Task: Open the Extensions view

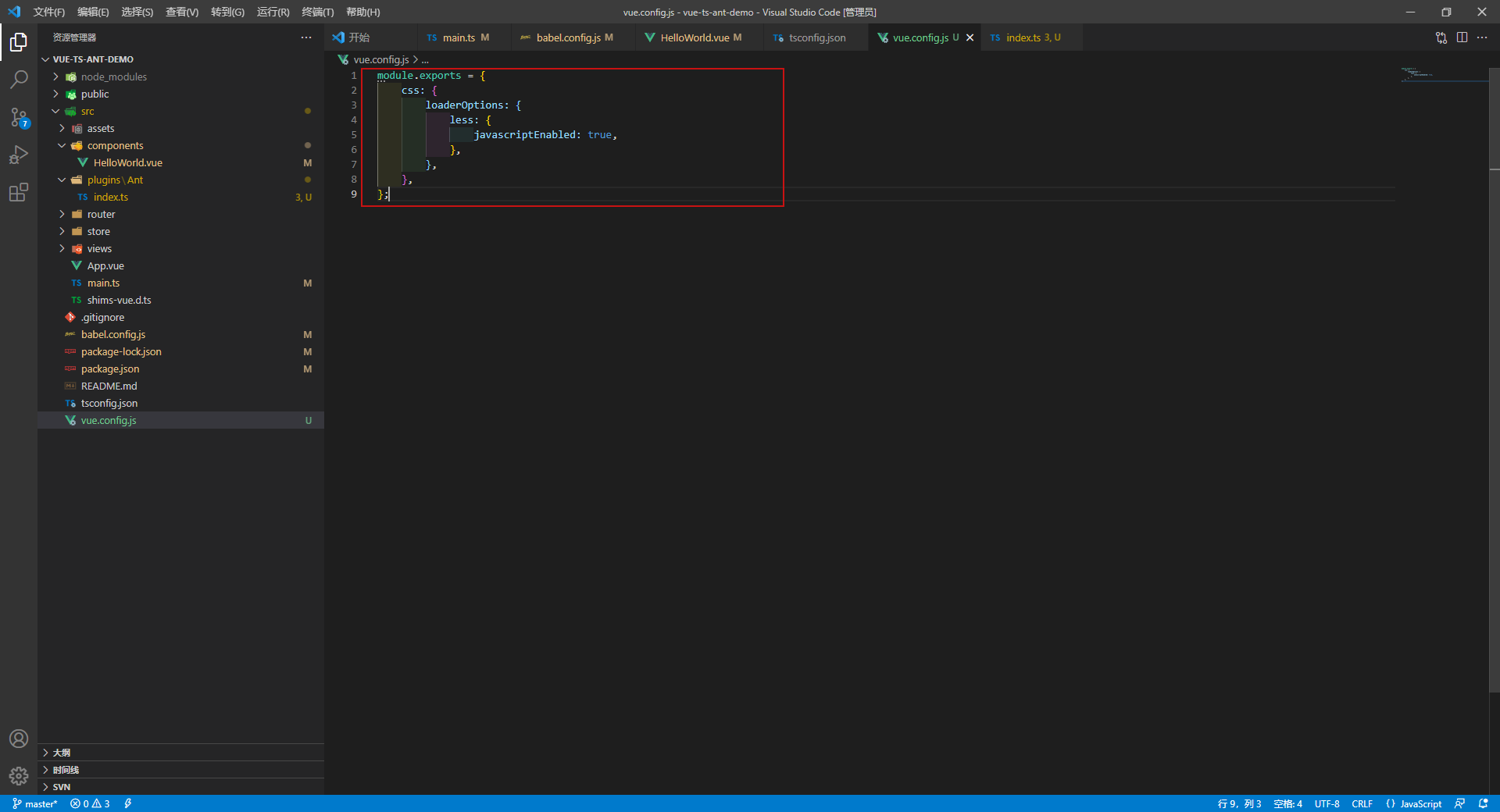Action: click(19, 192)
